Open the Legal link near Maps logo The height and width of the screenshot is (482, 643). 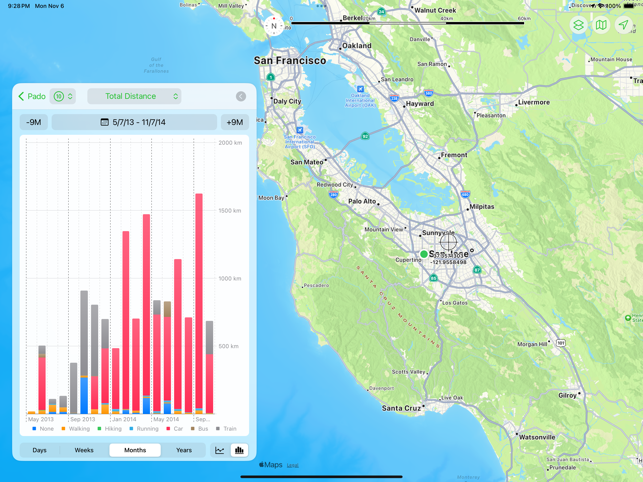click(292, 465)
